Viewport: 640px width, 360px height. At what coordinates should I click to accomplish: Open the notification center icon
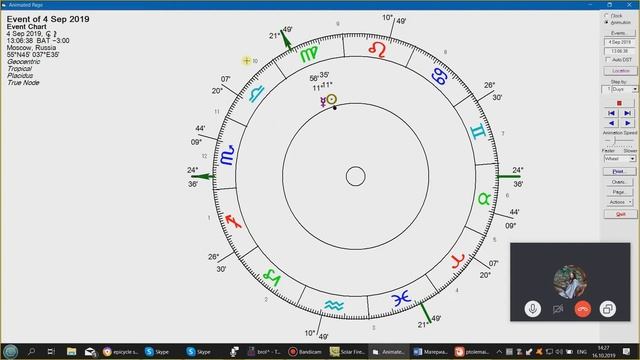click(x=627, y=351)
